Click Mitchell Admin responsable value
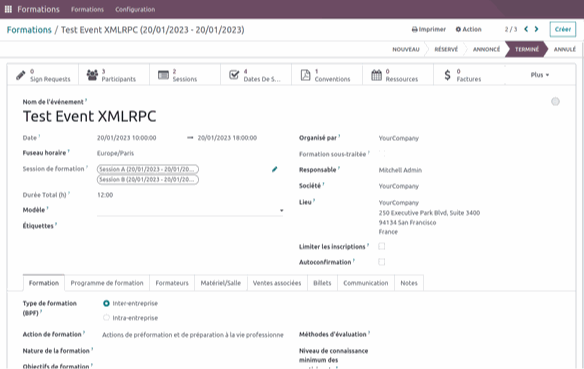584x369 pixels. tap(400, 170)
